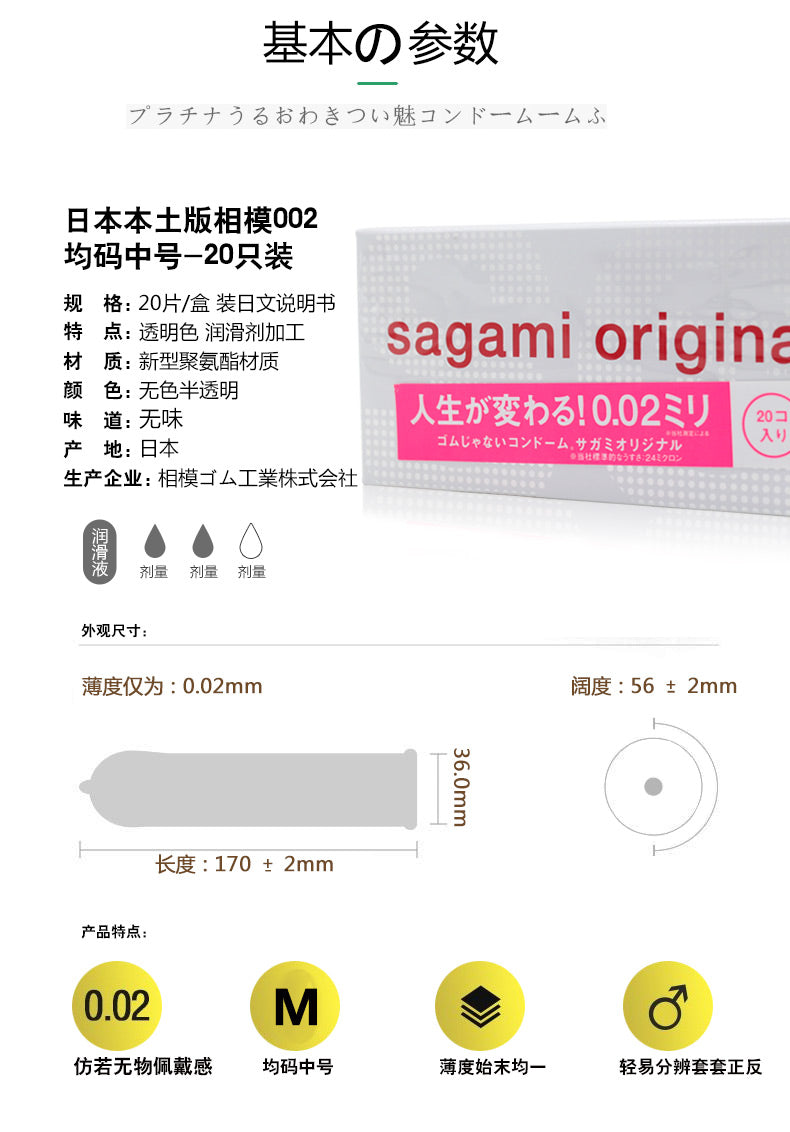790x1132 pixels.
Task: Click the pink 0.02ミリ banner on the box
Action: pyautogui.click(x=564, y=424)
